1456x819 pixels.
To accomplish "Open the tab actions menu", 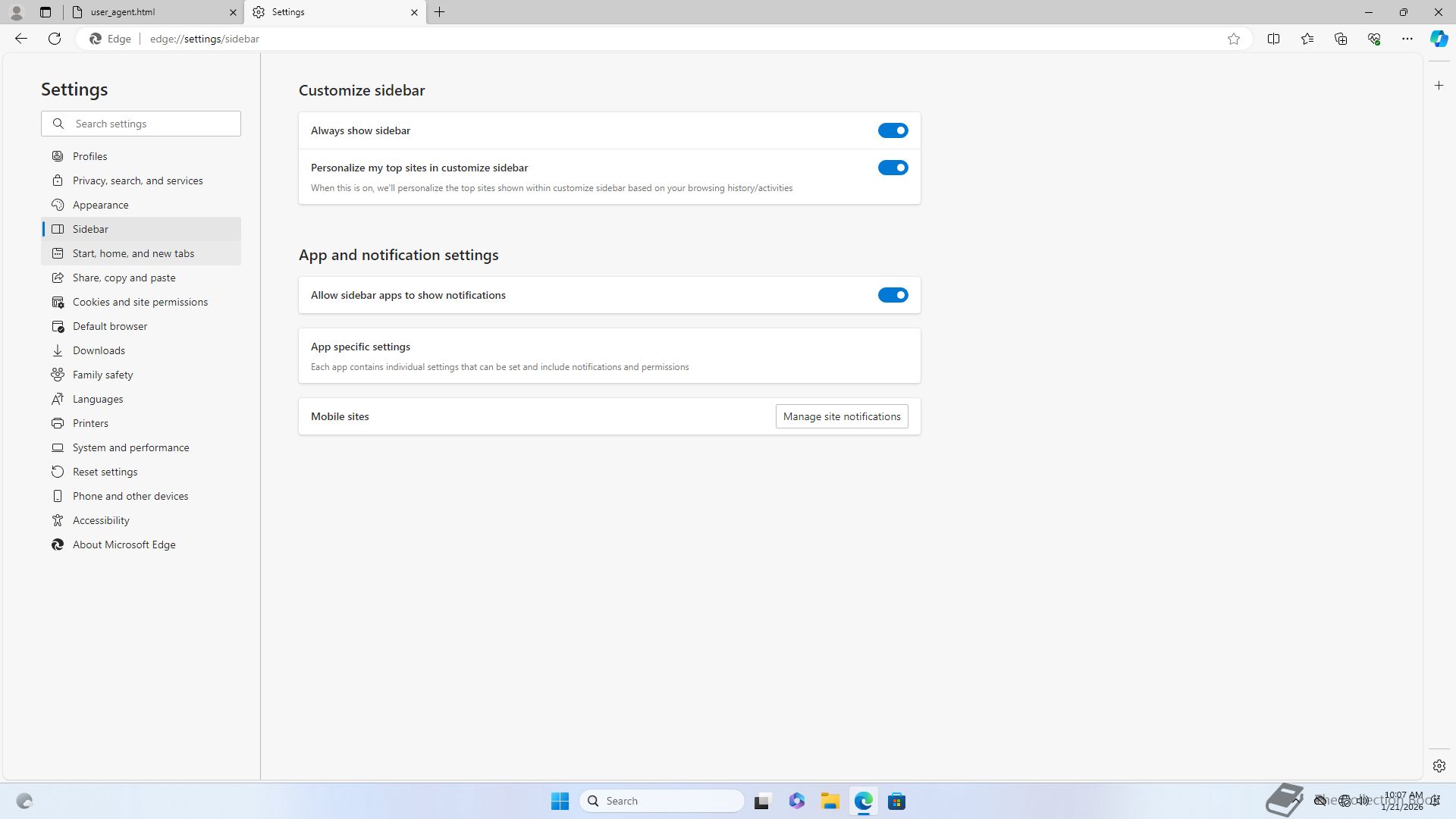I will [45, 12].
